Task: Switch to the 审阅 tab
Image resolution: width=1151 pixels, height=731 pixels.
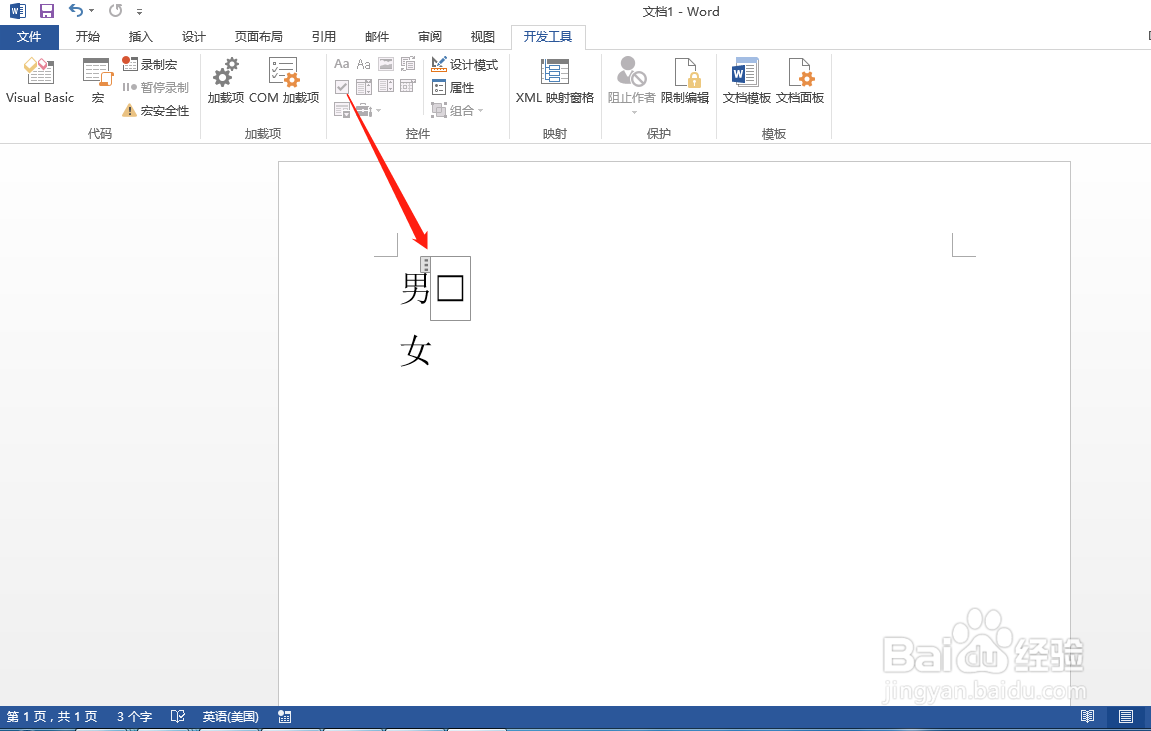Action: (x=429, y=37)
